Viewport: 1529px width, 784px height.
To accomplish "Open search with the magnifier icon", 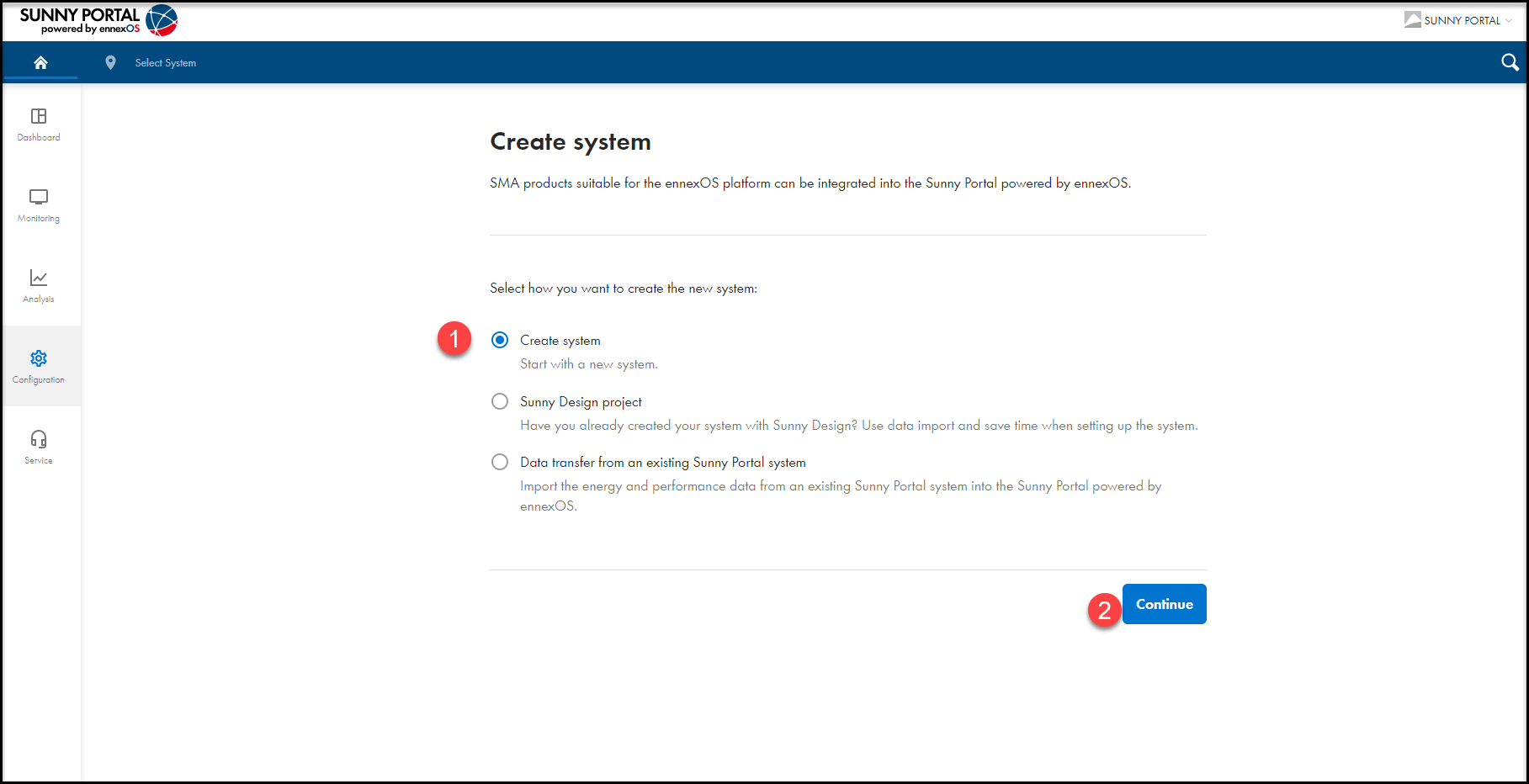I will pyautogui.click(x=1510, y=62).
